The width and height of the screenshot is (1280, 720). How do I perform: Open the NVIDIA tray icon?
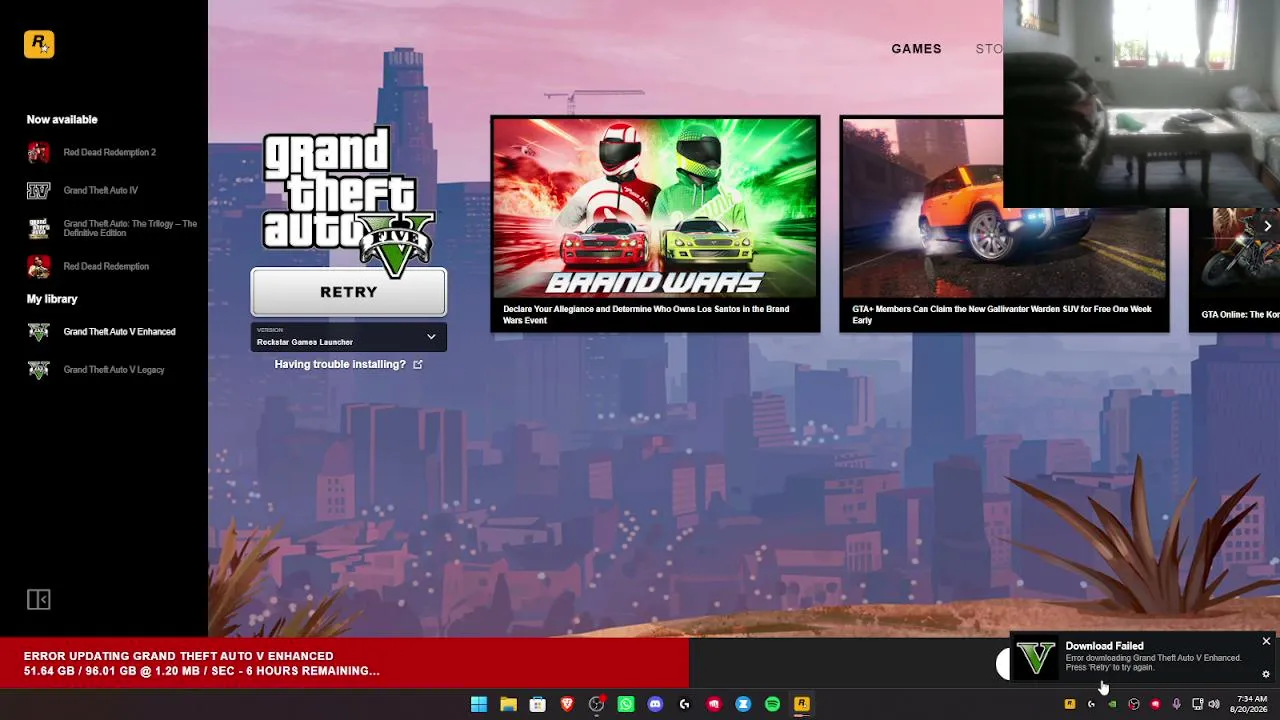pos(1112,704)
